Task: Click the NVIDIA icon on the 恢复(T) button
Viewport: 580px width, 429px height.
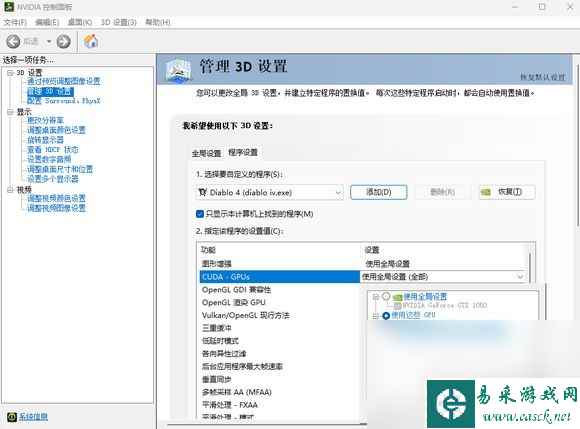Action: coord(485,192)
